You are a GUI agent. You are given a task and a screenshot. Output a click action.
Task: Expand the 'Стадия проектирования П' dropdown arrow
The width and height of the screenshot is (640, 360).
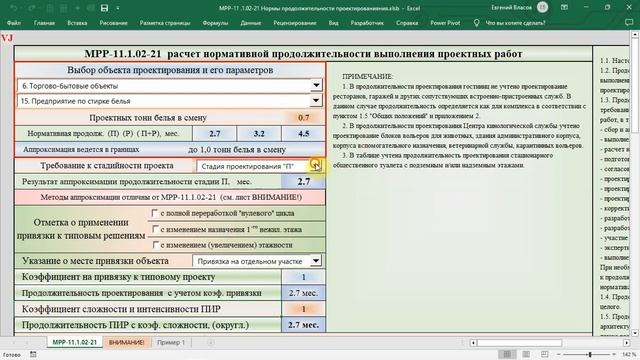pyautogui.click(x=316, y=166)
